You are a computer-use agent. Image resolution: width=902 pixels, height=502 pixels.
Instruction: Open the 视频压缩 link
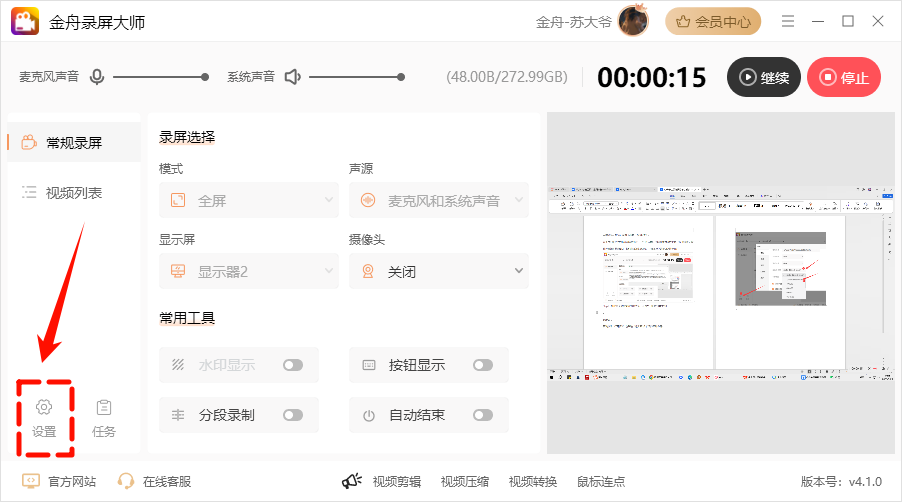coord(465,482)
